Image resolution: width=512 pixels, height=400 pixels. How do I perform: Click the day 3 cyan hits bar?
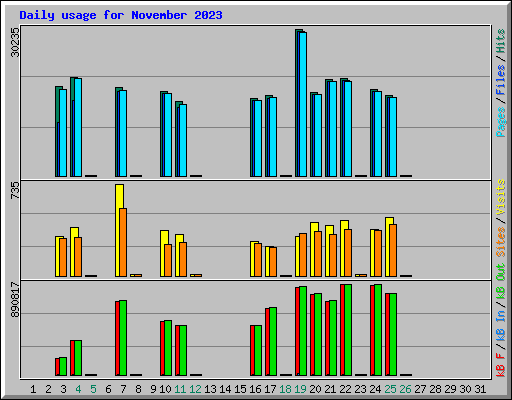coord(63,133)
